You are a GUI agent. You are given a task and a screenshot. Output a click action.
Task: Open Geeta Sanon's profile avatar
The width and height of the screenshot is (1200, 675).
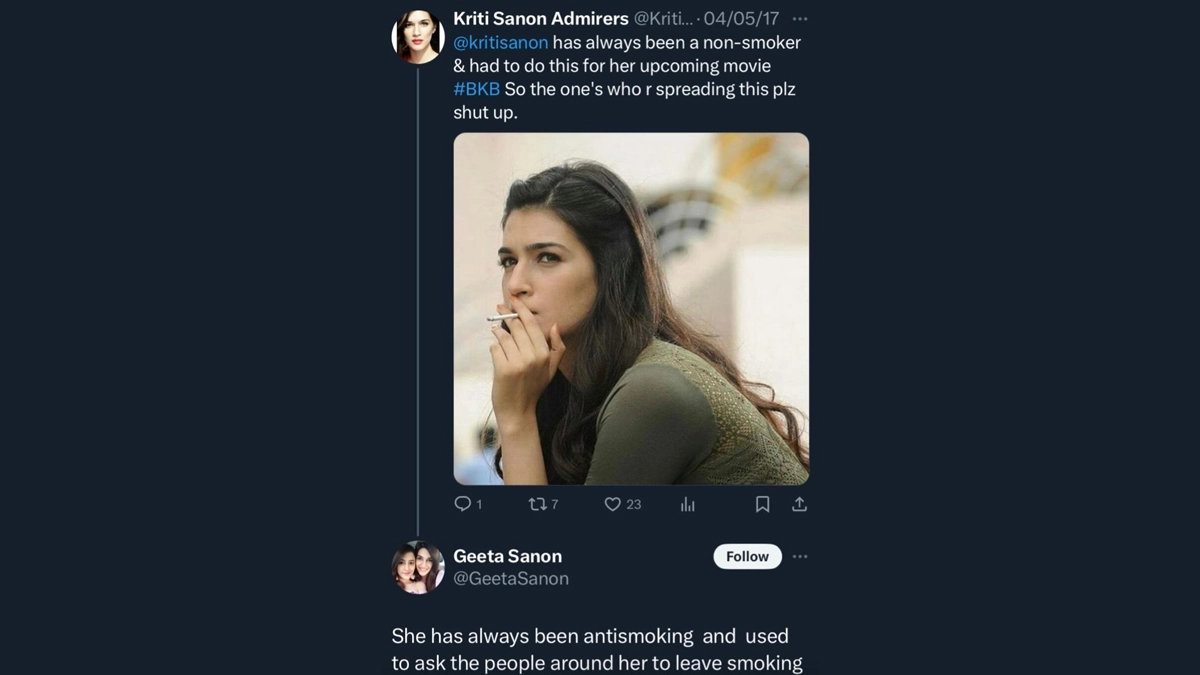(417, 567)
